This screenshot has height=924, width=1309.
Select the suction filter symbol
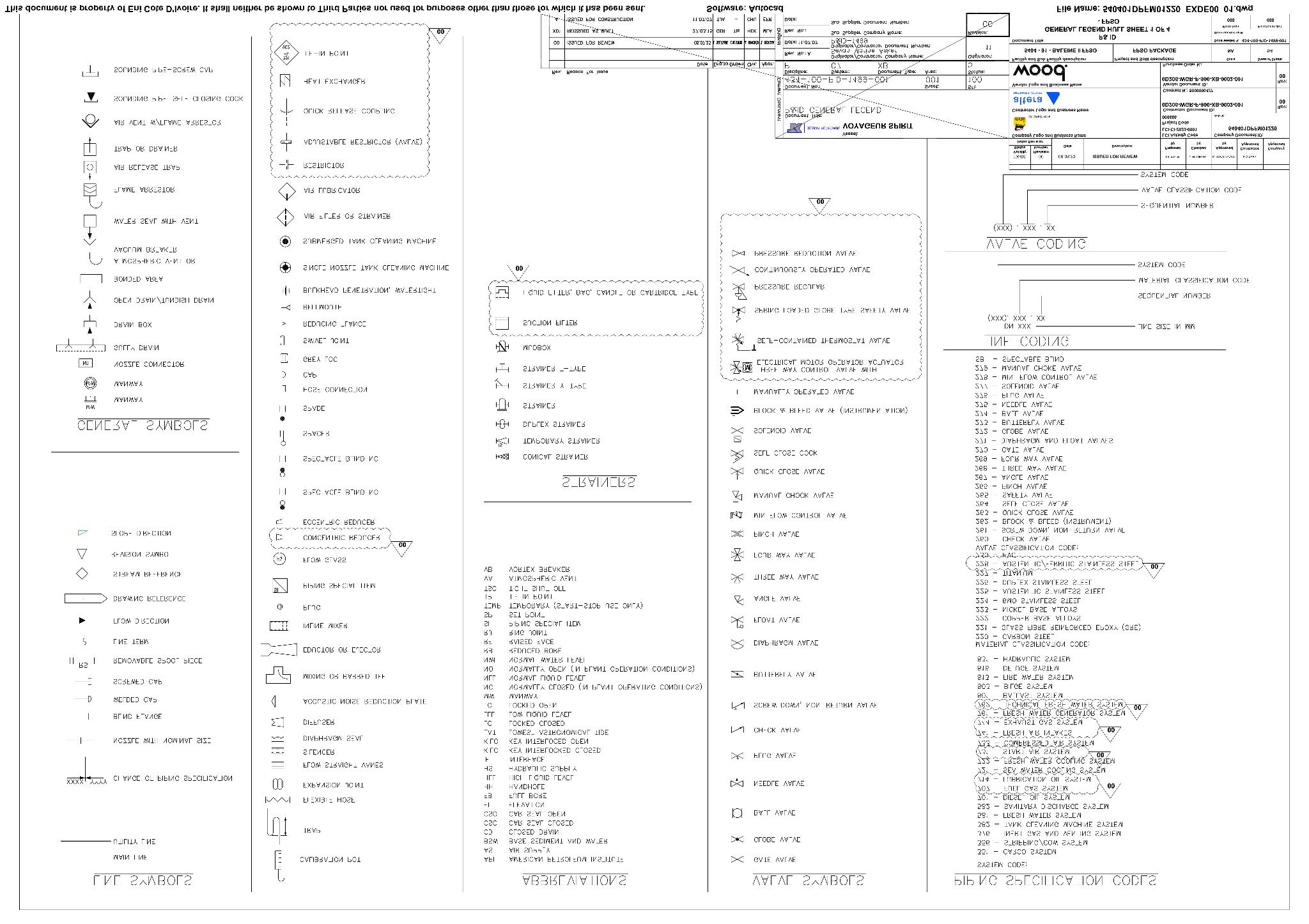coord(502,323)
